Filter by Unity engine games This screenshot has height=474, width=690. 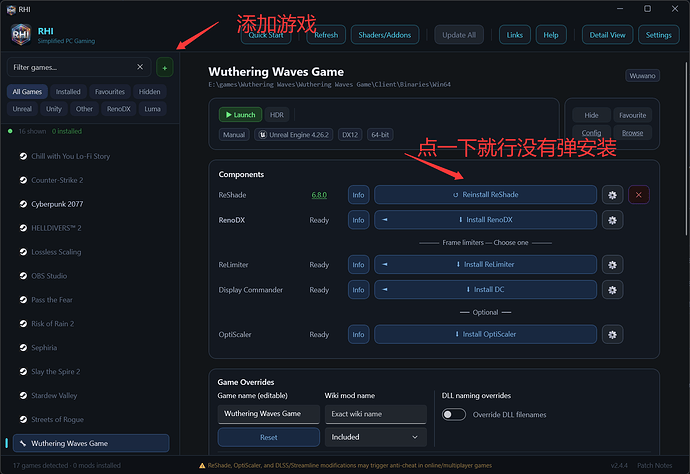pos(54,109)
